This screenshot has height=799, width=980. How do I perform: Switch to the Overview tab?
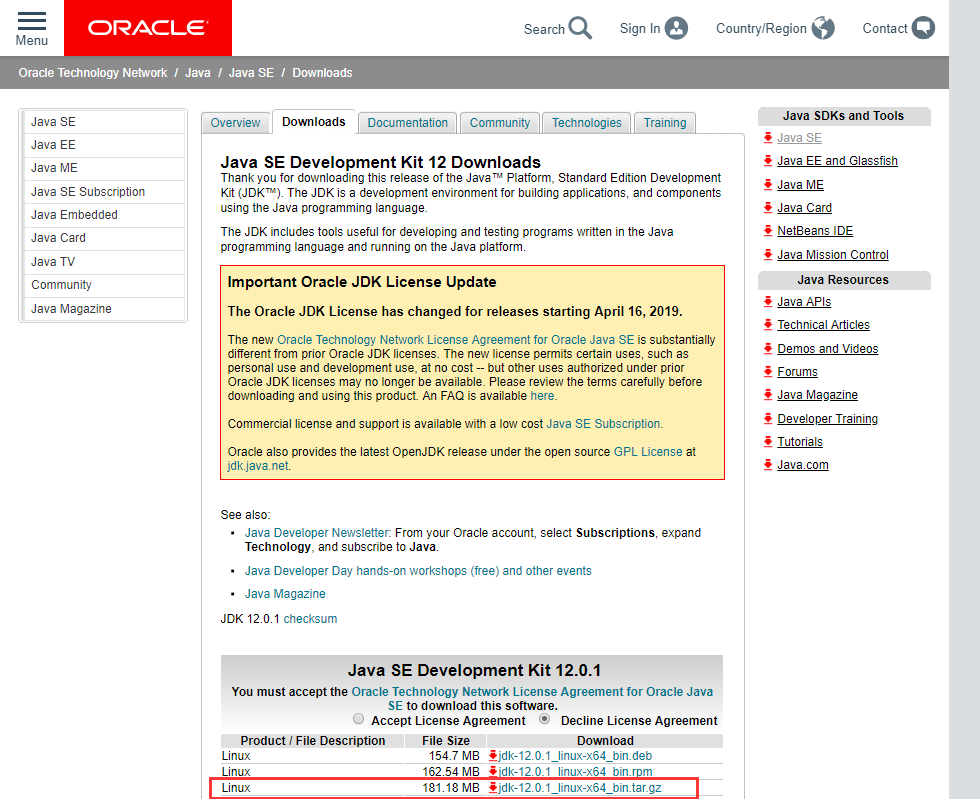click(235, 123)
